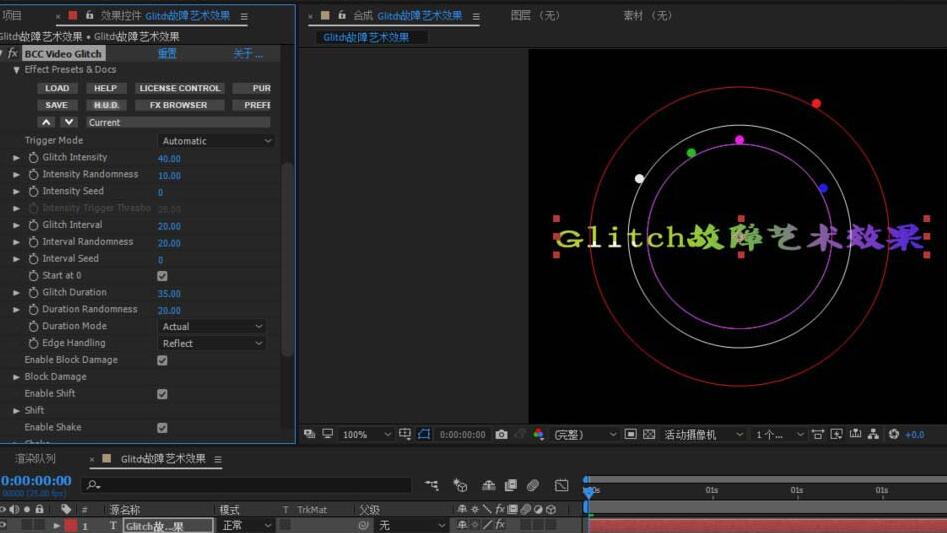Click the Glitch Duration stopwatch icon
The width and height of the screenshot is (947, 533).
[x=33, y=293]
